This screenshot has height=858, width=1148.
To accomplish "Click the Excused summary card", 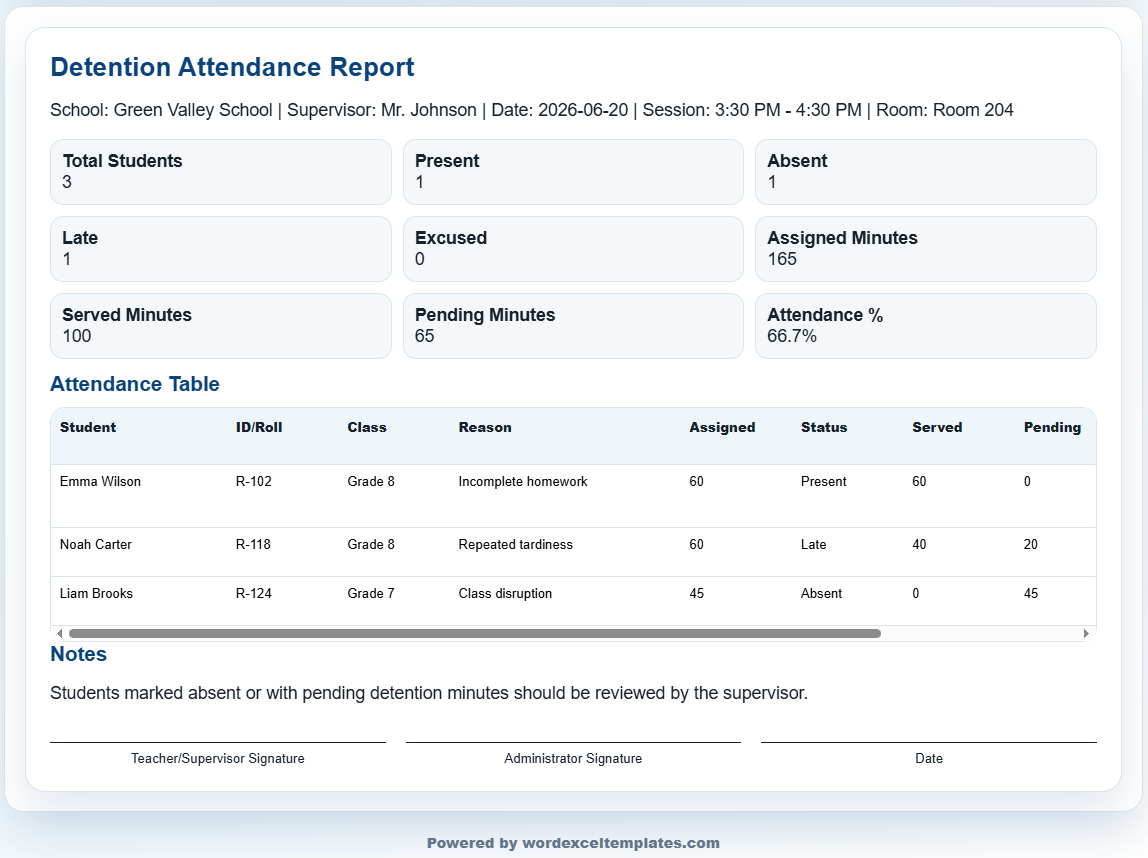I will pos(573,249).
